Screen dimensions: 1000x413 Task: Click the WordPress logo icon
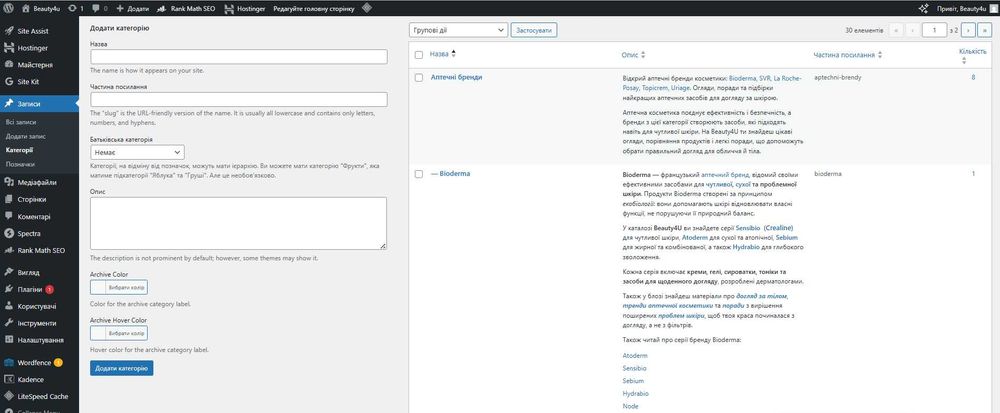9,7
